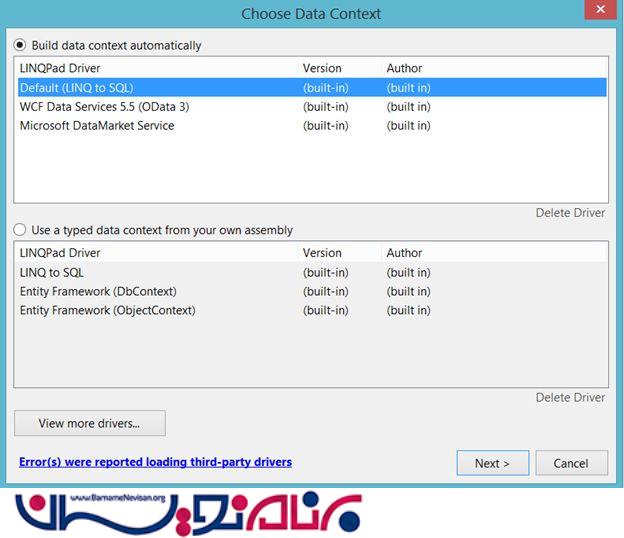Select the Default (LINQ to SQL) driver
Screen dimensions: 624x538
[76, 88]
